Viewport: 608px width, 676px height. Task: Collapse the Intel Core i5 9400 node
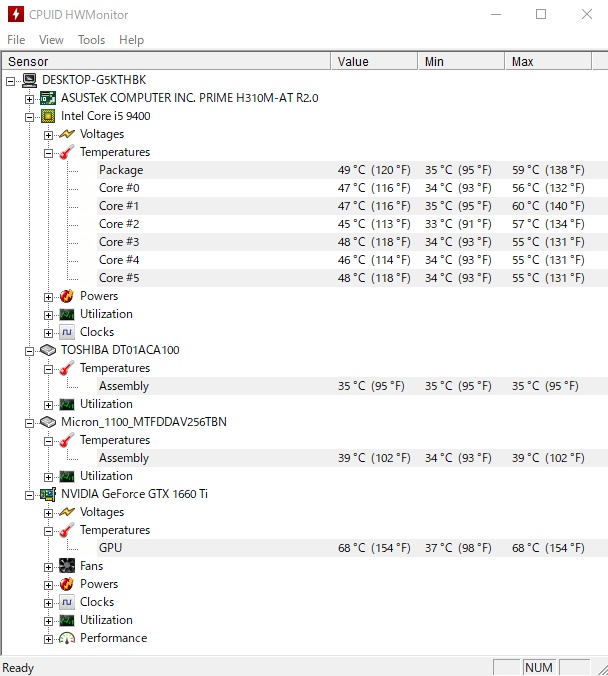click(29, 117)
